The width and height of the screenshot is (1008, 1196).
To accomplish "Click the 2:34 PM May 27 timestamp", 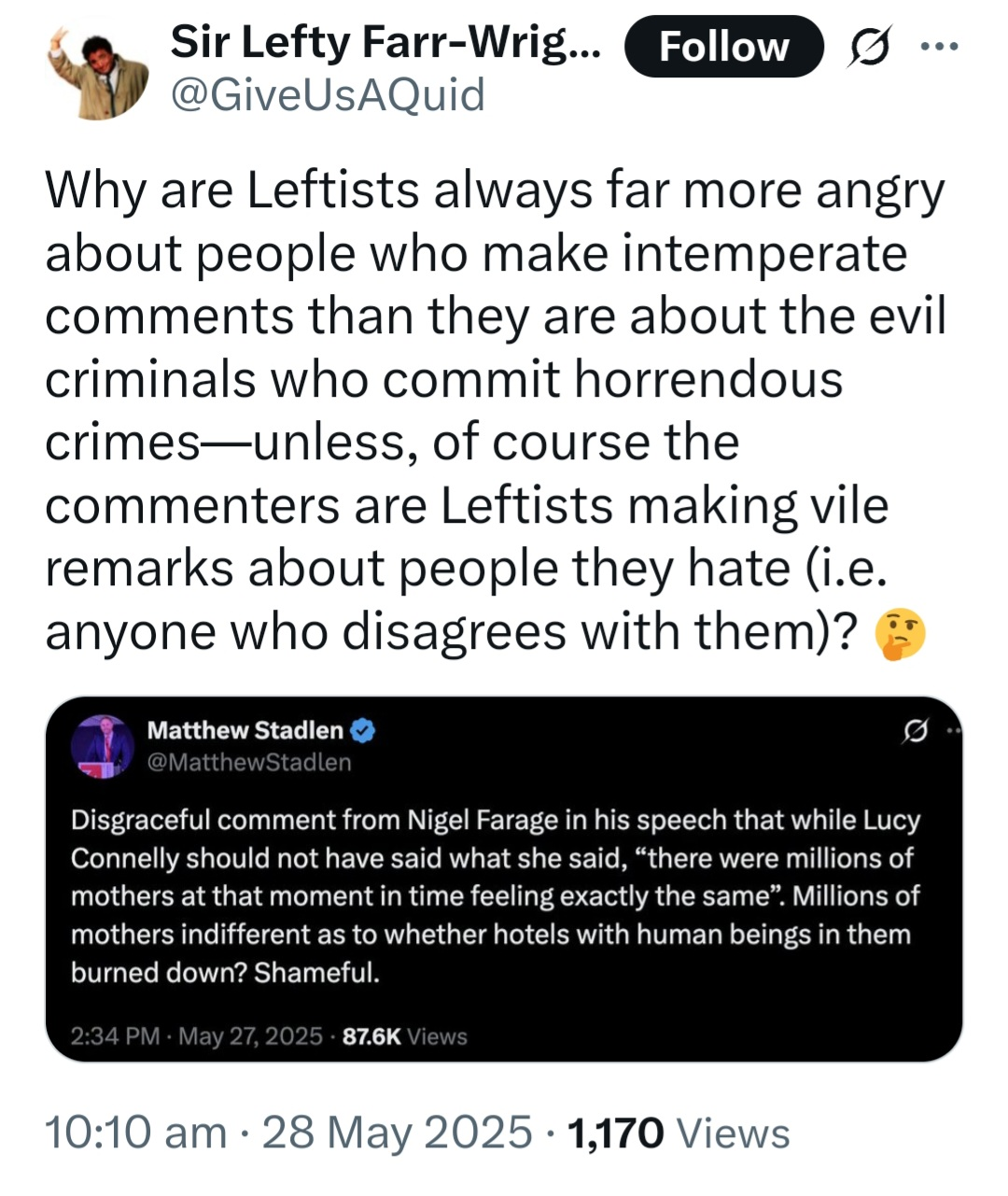I will point(196,1036).
